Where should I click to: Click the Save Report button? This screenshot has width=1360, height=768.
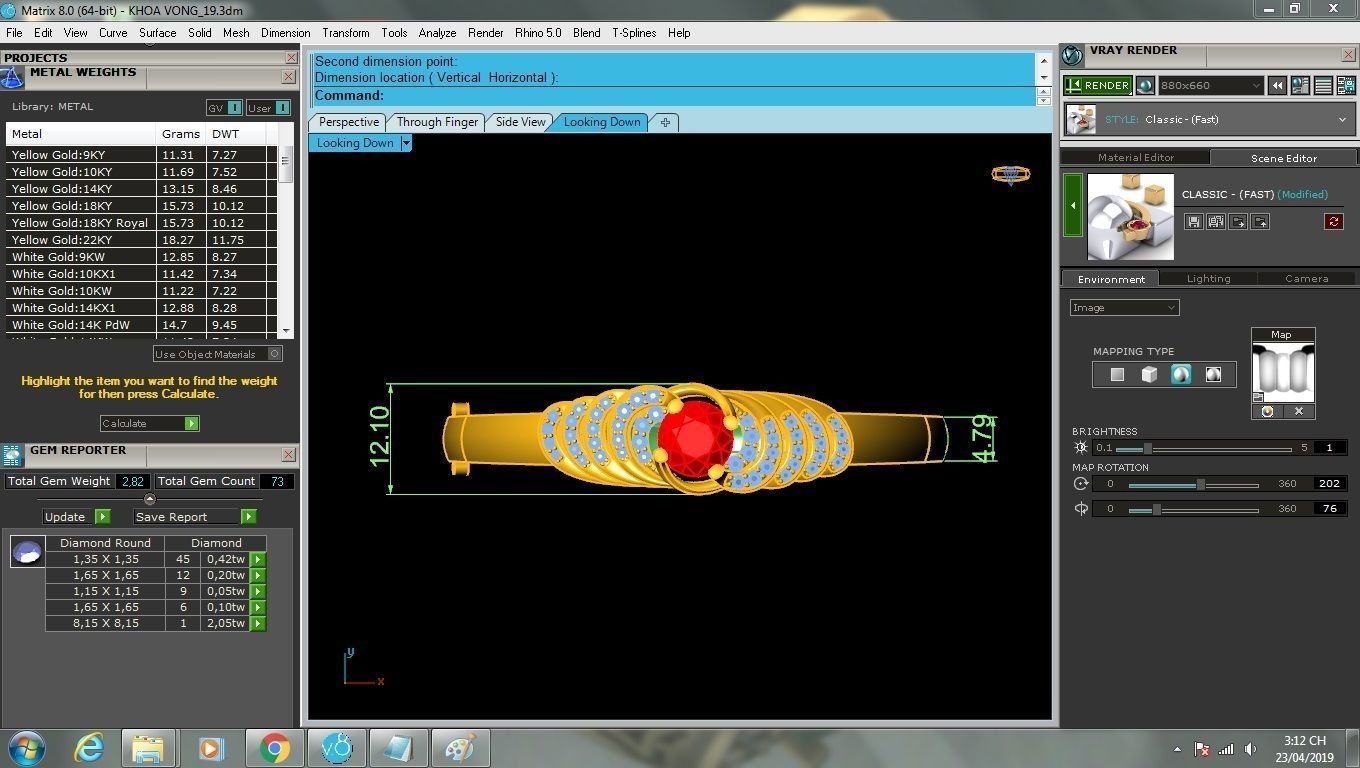click(x=195, y=517)
